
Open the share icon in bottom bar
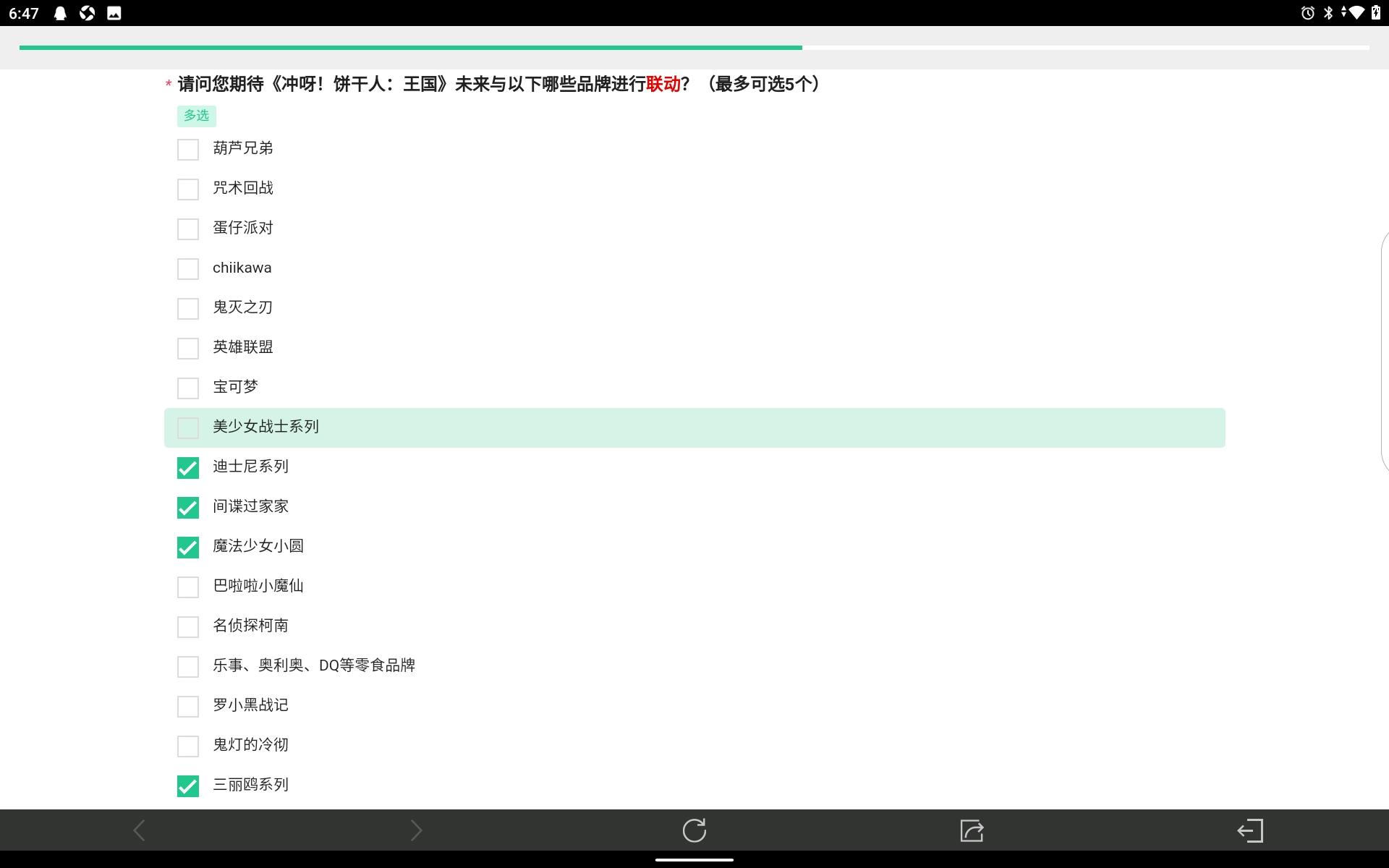(x=972, y=830)
